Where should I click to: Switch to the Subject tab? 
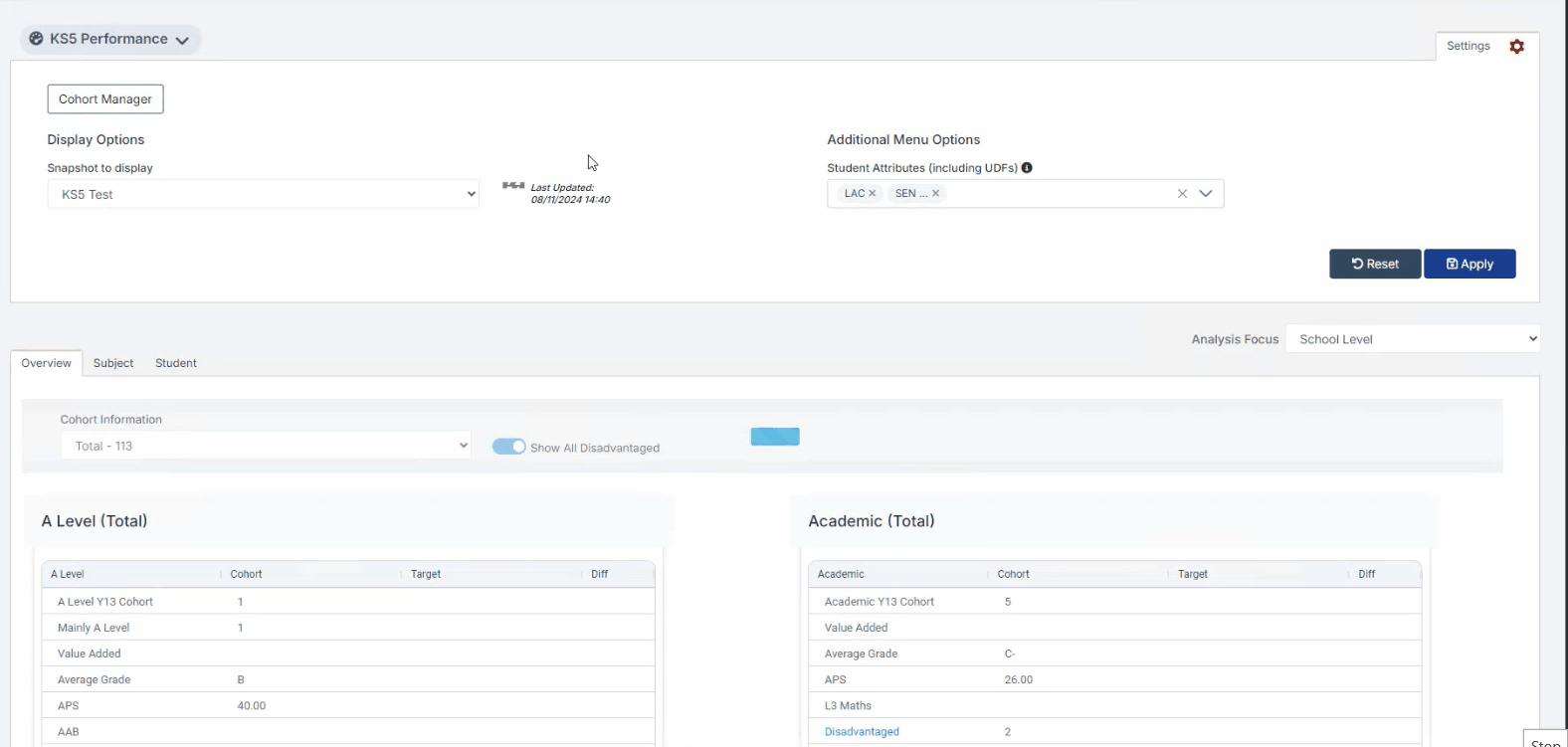coord(113,363)
